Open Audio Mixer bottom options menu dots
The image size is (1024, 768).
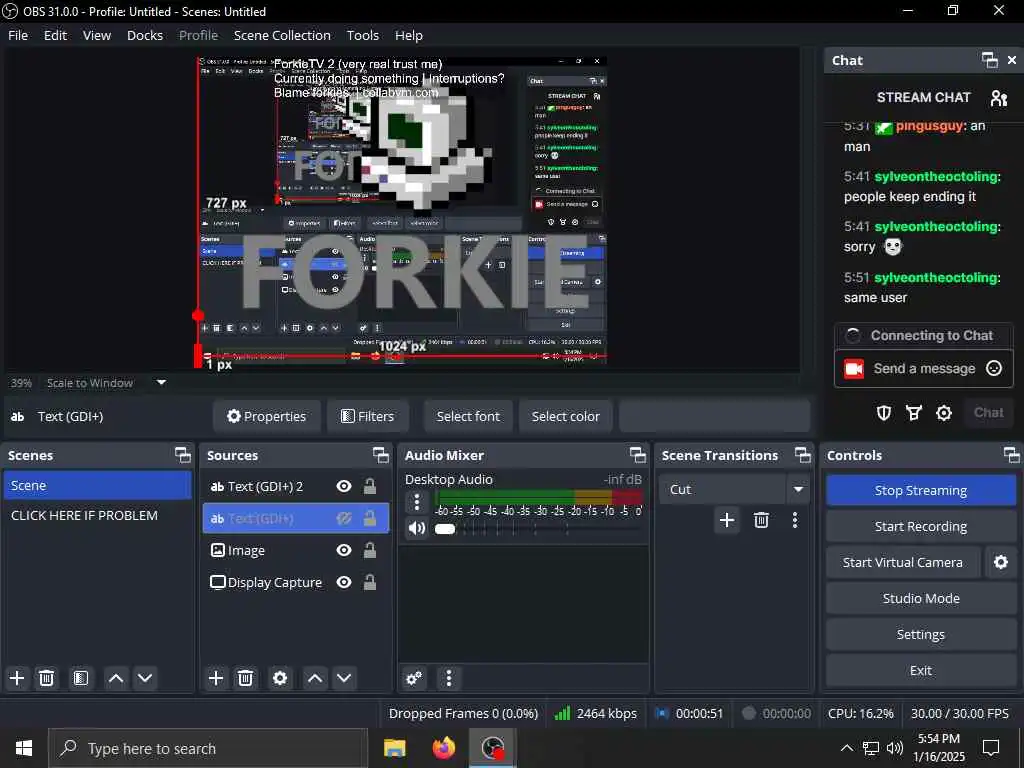(449, 678)
